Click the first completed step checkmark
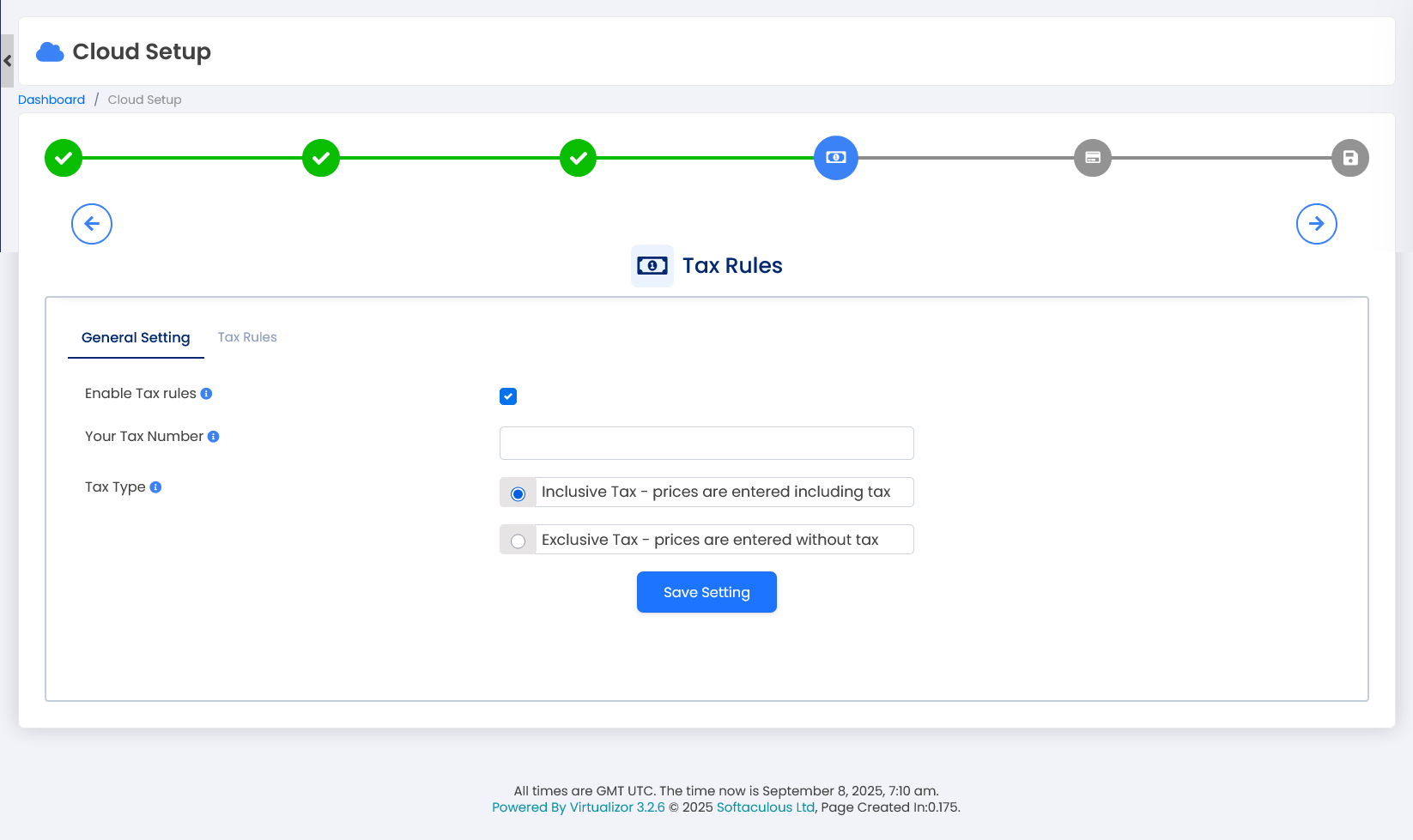 coord(64,158)
